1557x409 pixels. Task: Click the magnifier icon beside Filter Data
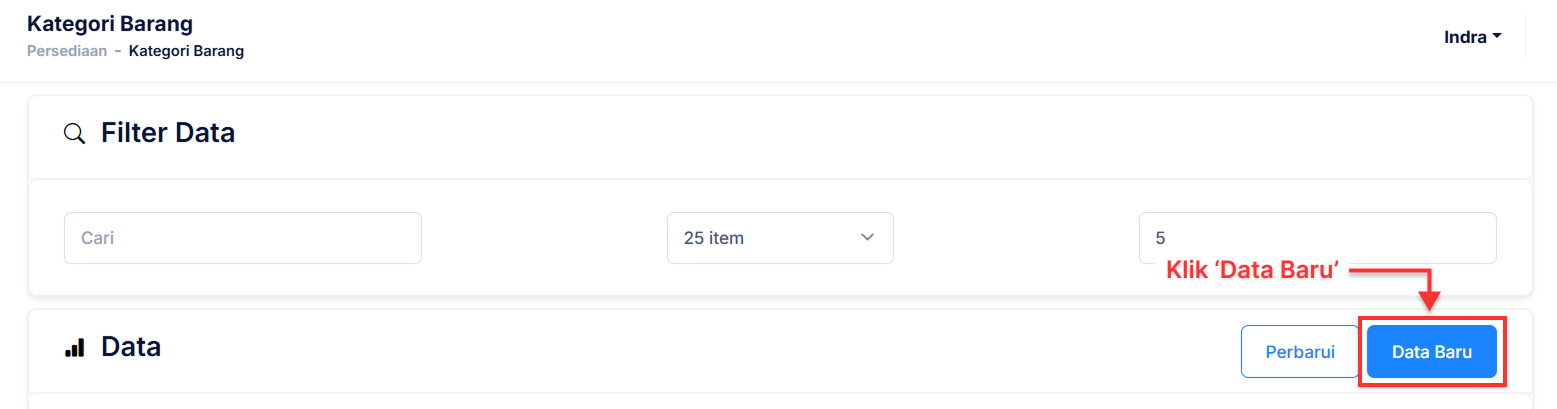point(74,133)
